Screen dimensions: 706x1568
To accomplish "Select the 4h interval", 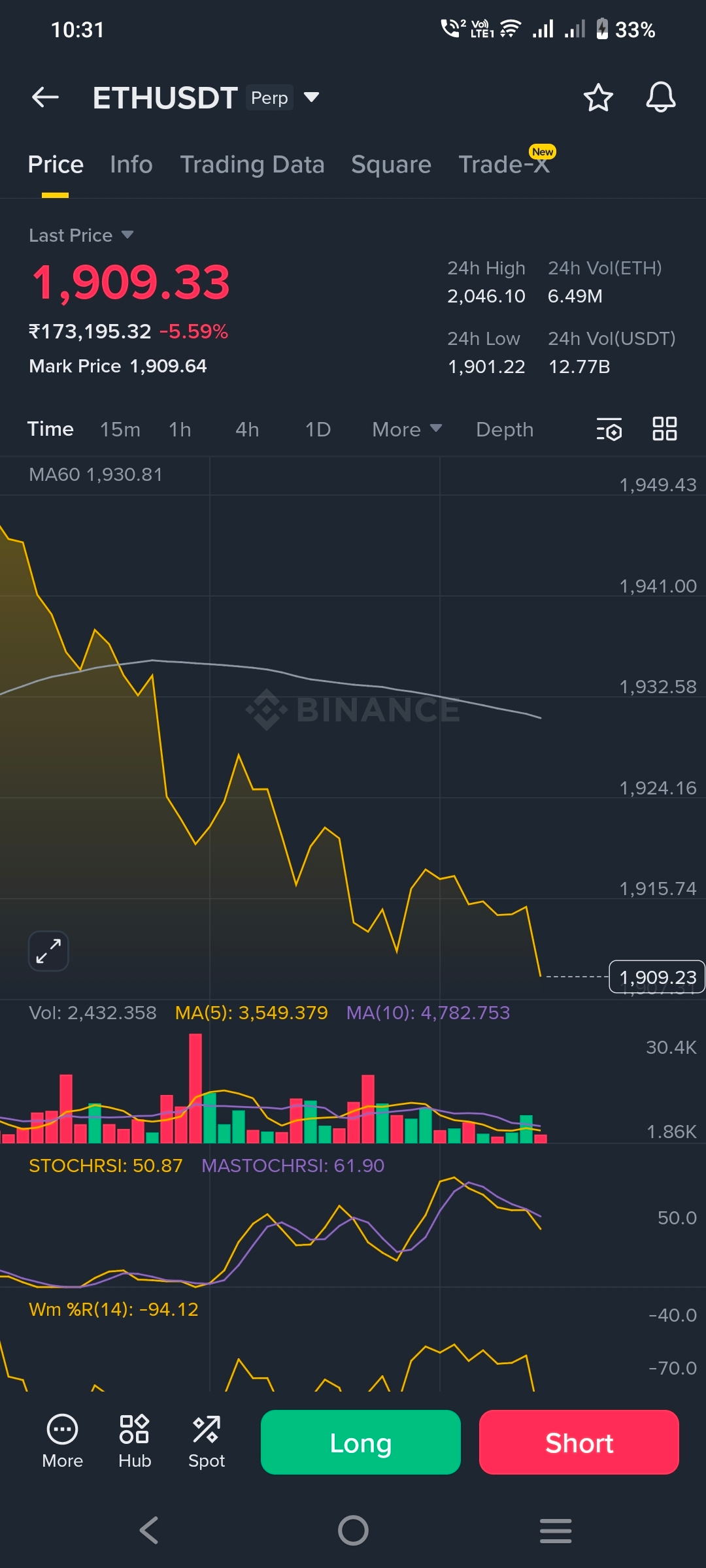I will point(247,429).
